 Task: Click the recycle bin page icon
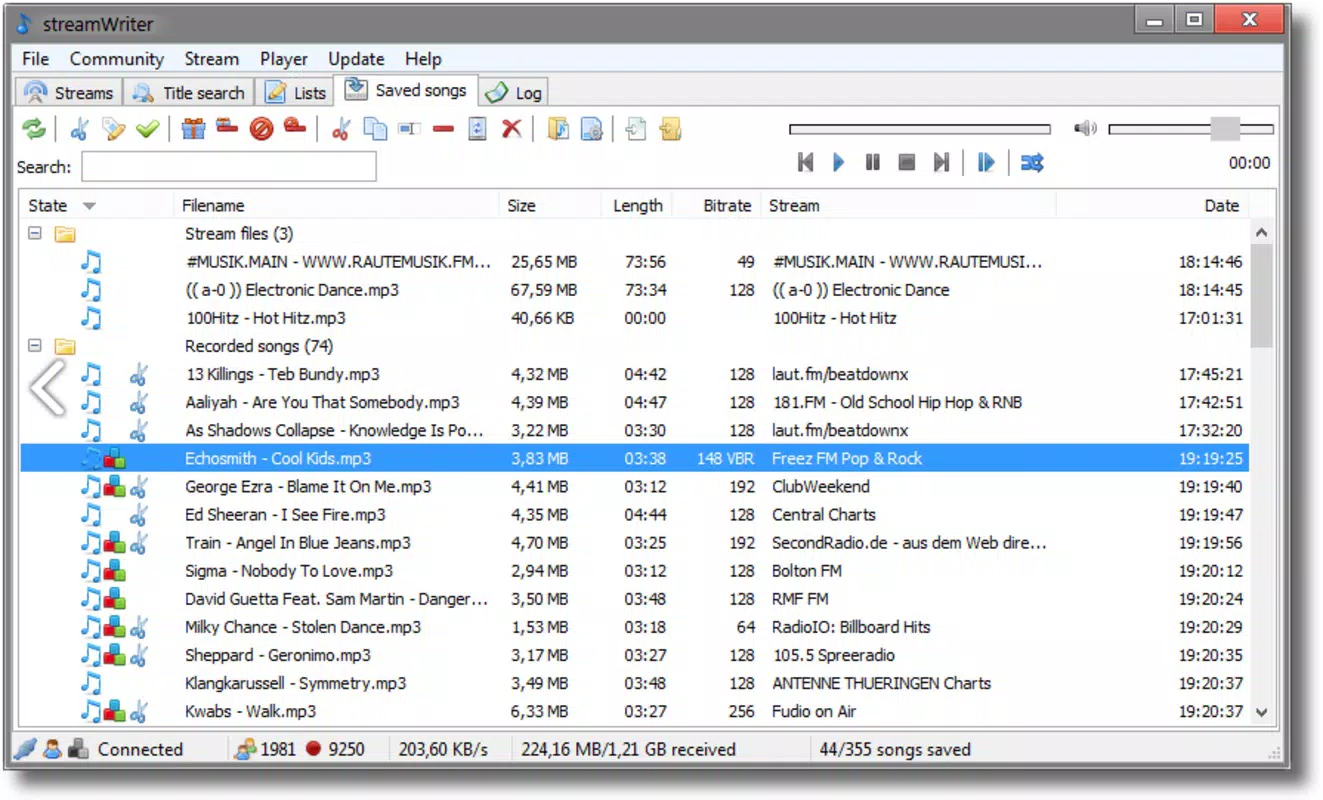[478, 129]
